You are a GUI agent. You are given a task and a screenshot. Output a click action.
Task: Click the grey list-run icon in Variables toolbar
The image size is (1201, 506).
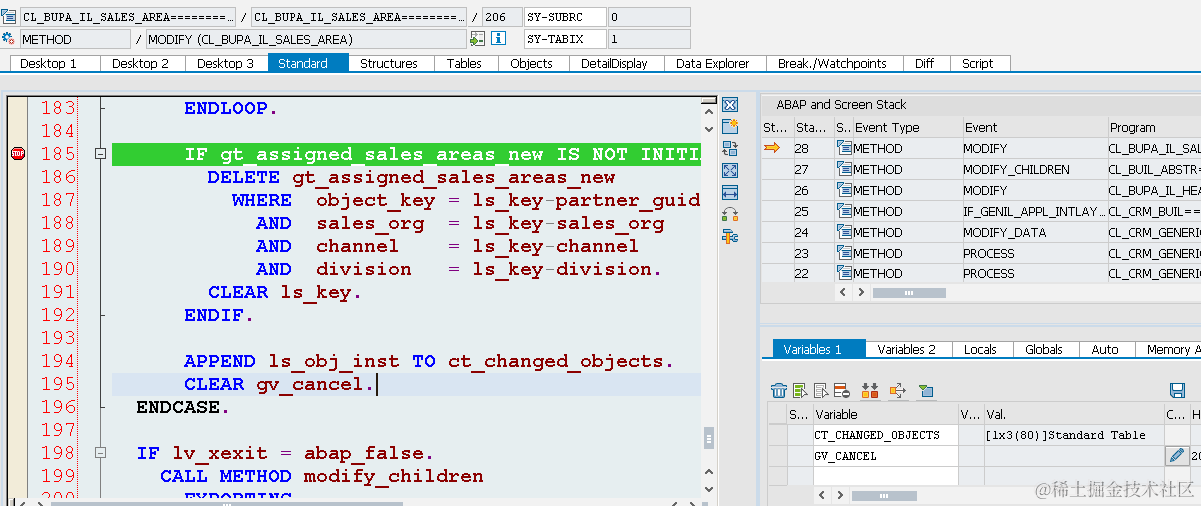point(821,390)
